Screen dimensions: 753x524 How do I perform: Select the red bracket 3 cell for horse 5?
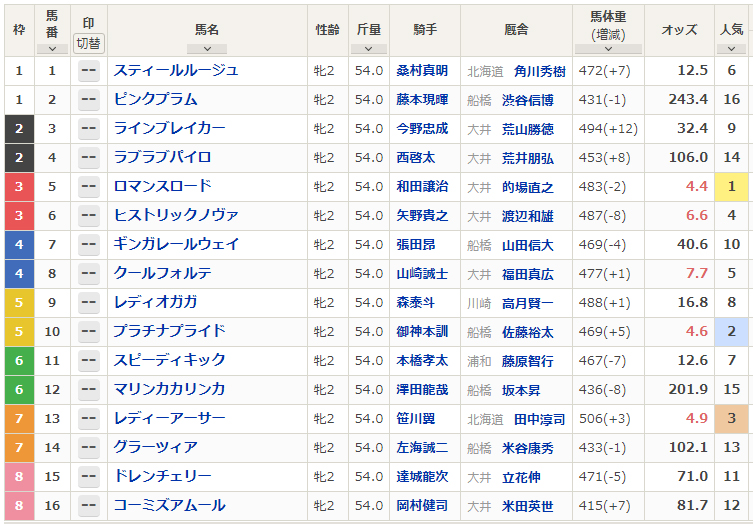(19, 186)
